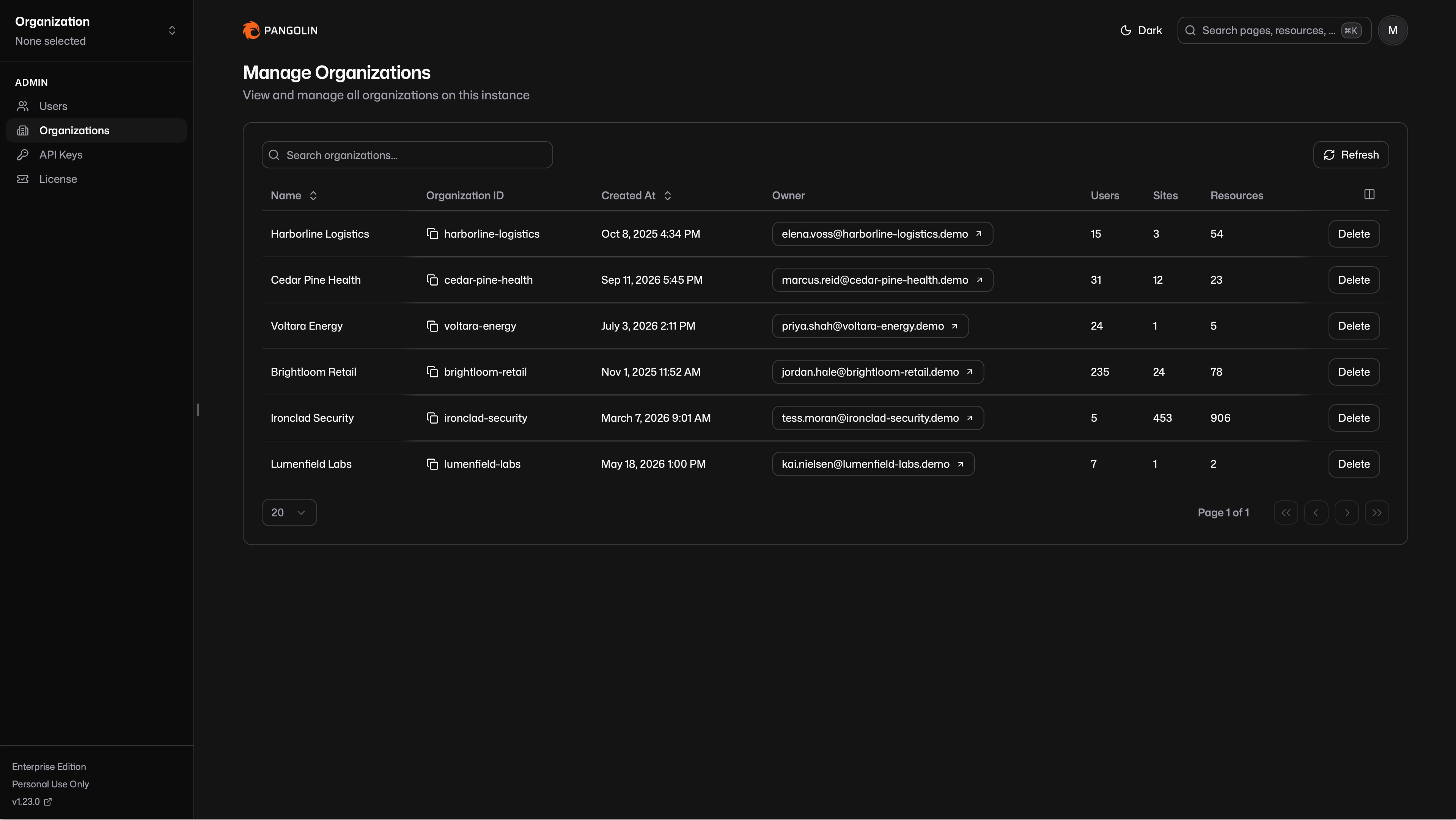Open the user avatar menu M
Screen dimensions: 1456x820
[x=1393, y=30]
